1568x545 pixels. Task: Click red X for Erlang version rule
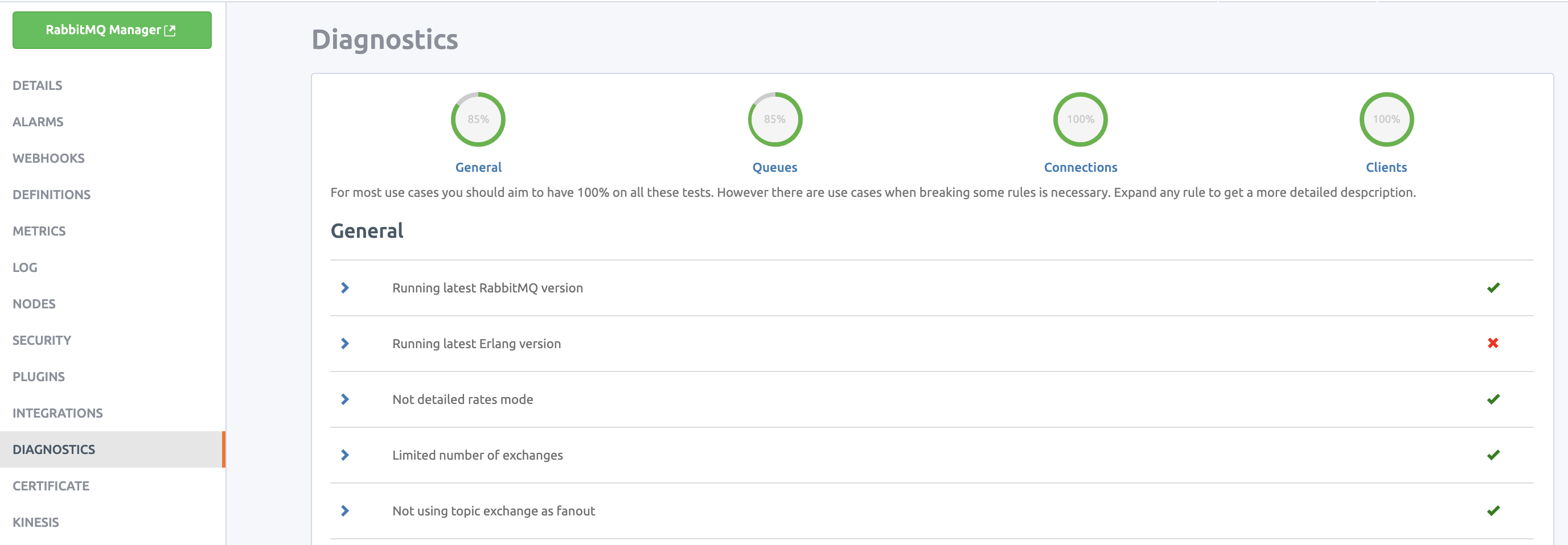point(1493,343)
